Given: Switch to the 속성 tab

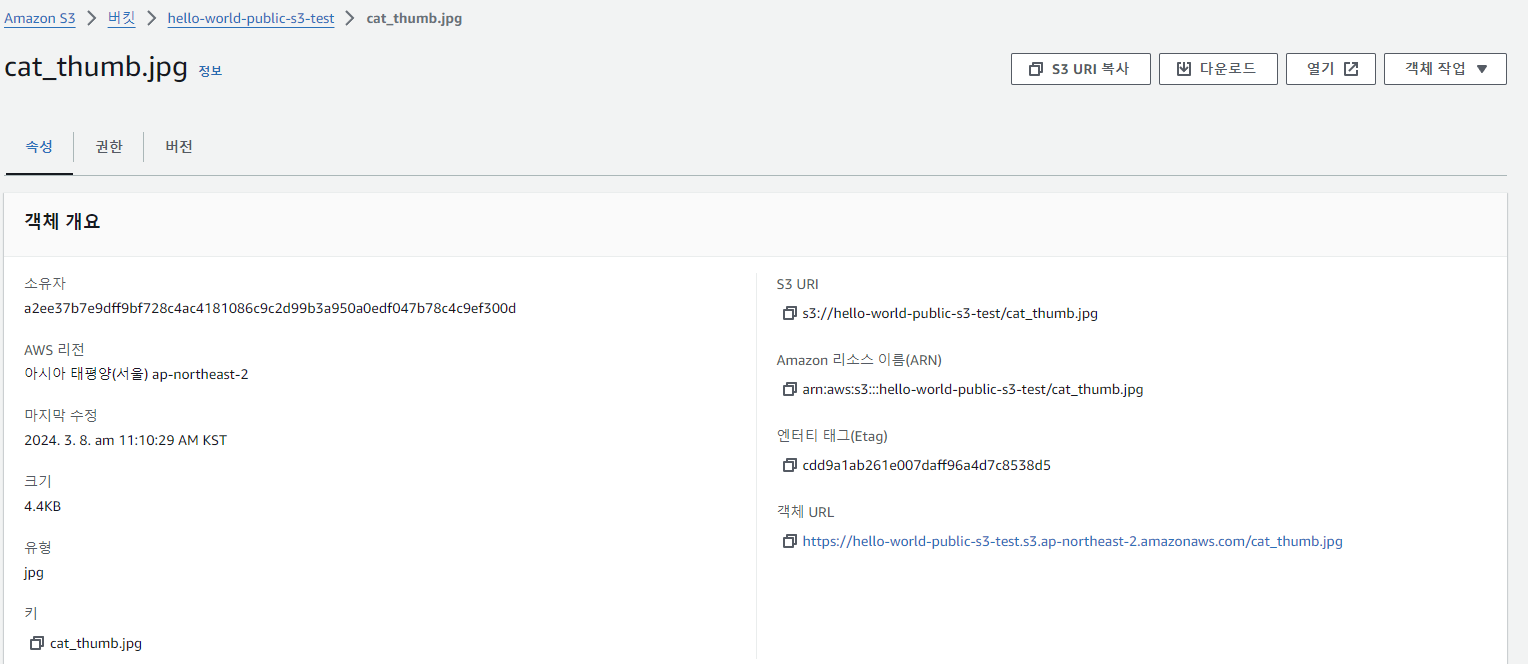Looking at the screenshot, I should (39, 147).
